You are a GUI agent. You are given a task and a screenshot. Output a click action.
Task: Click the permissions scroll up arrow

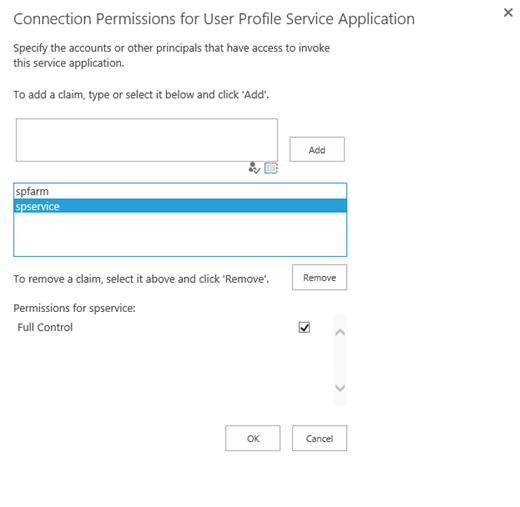340,332
